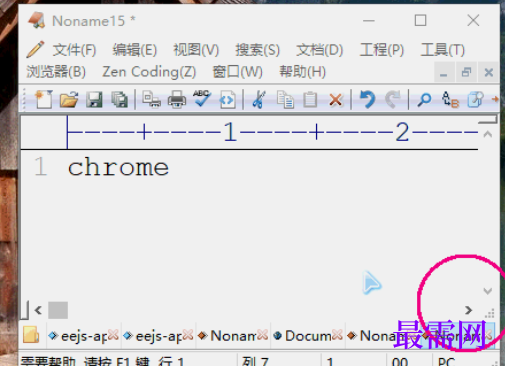Viewport: 505px width, 366px height.
Task: Run the ABC spell check tool
Action: [x=202, y=99]
